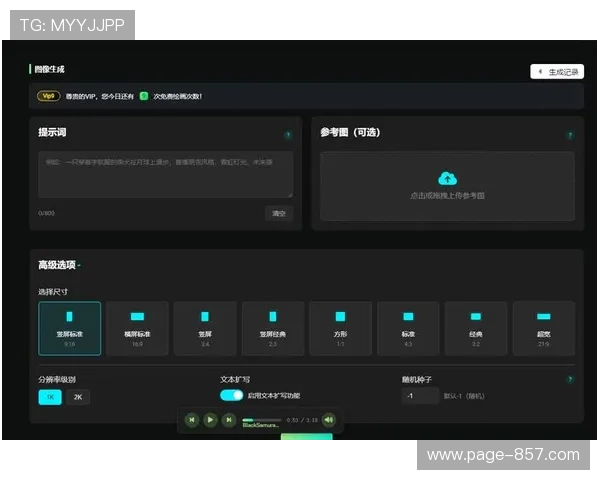Choose the 方形 1:1 size option

click(340, 328)
